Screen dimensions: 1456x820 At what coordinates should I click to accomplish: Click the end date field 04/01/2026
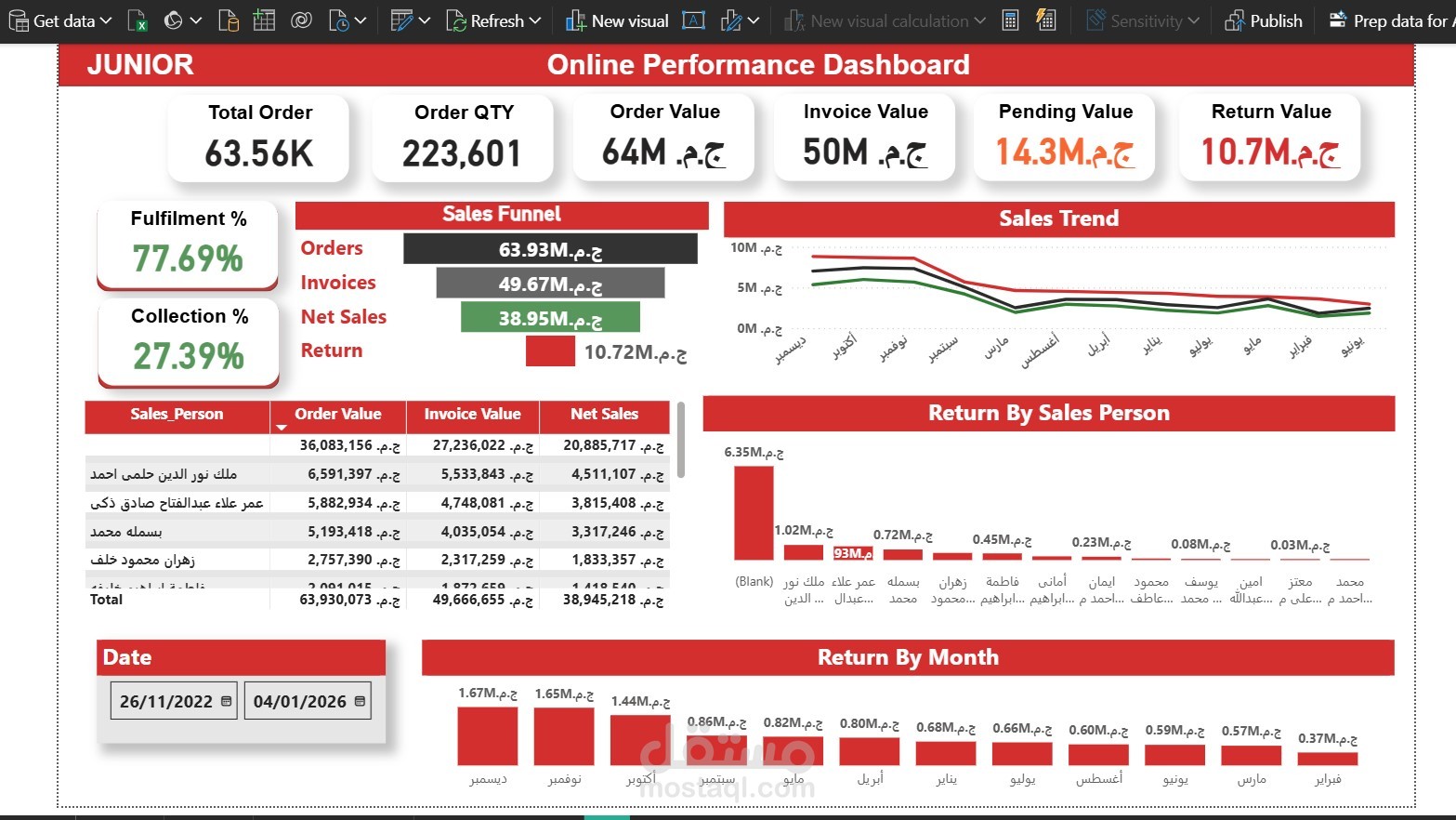(x=308, y=701)
